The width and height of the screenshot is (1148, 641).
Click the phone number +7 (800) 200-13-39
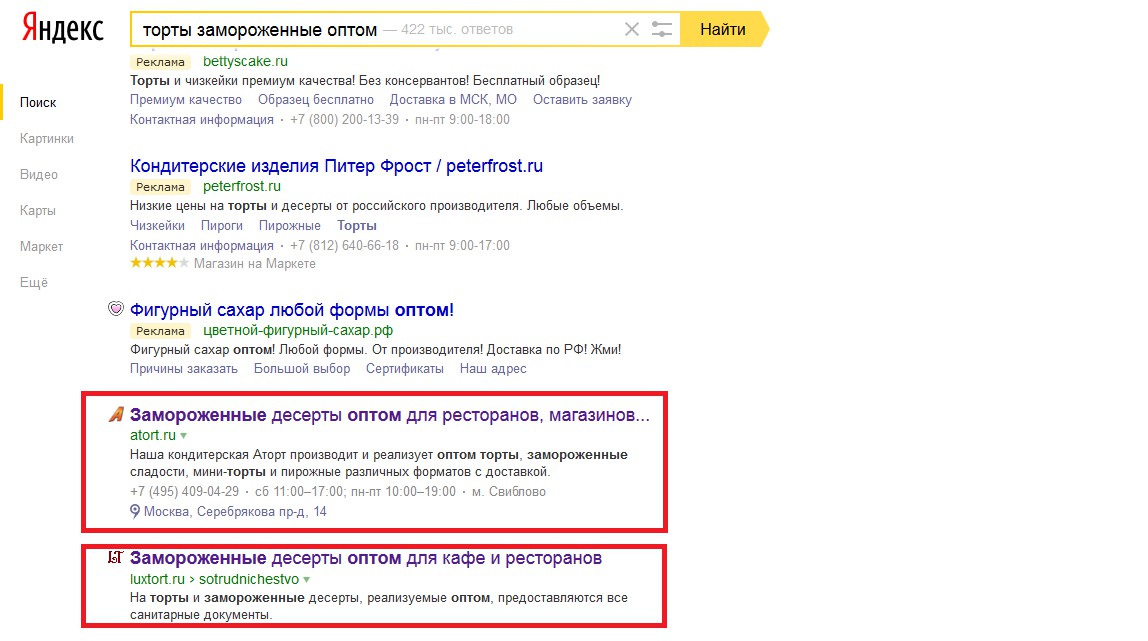coord(344,119)
